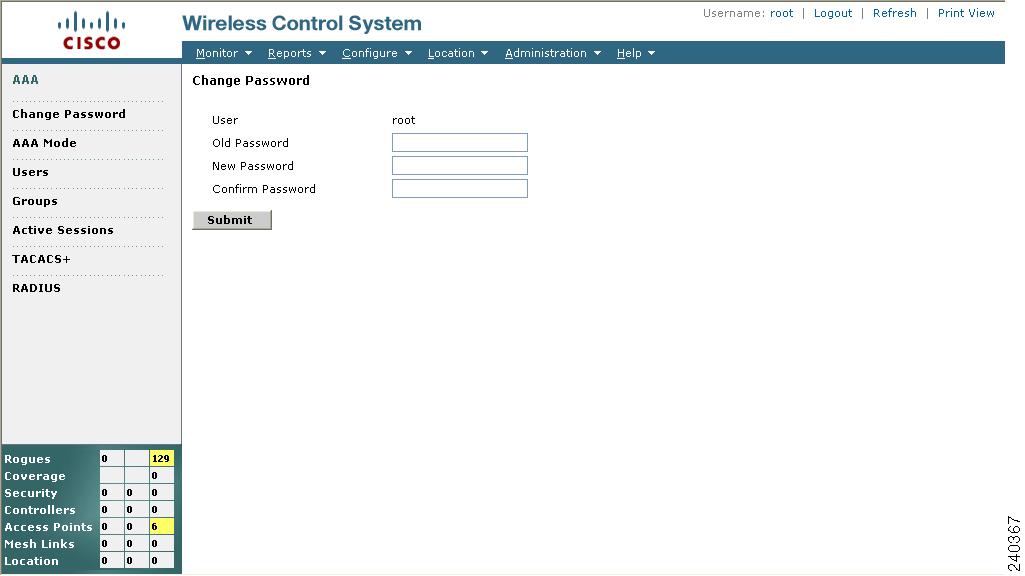Log out via the Logout link
This screenshot has height=576, width=1025.
pos(833,13)
